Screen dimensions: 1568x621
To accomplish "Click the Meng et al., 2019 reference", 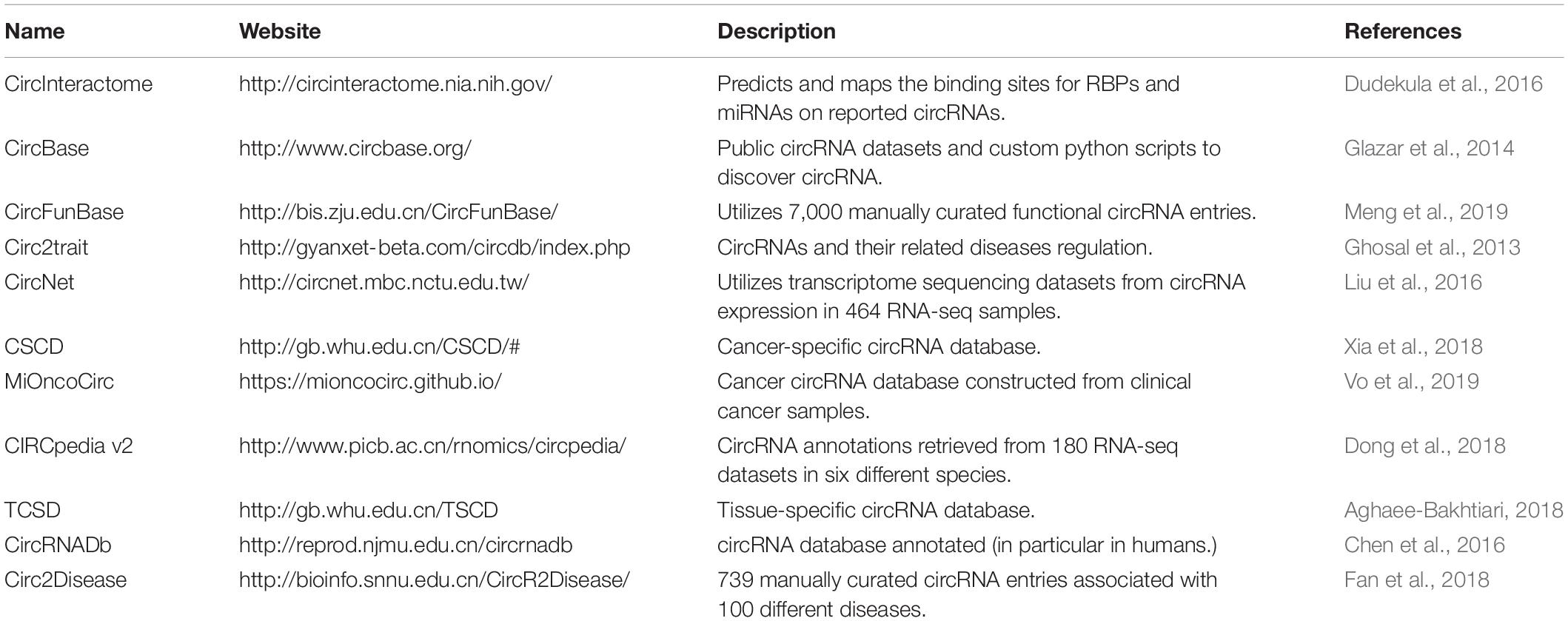I will point(1426,212).
